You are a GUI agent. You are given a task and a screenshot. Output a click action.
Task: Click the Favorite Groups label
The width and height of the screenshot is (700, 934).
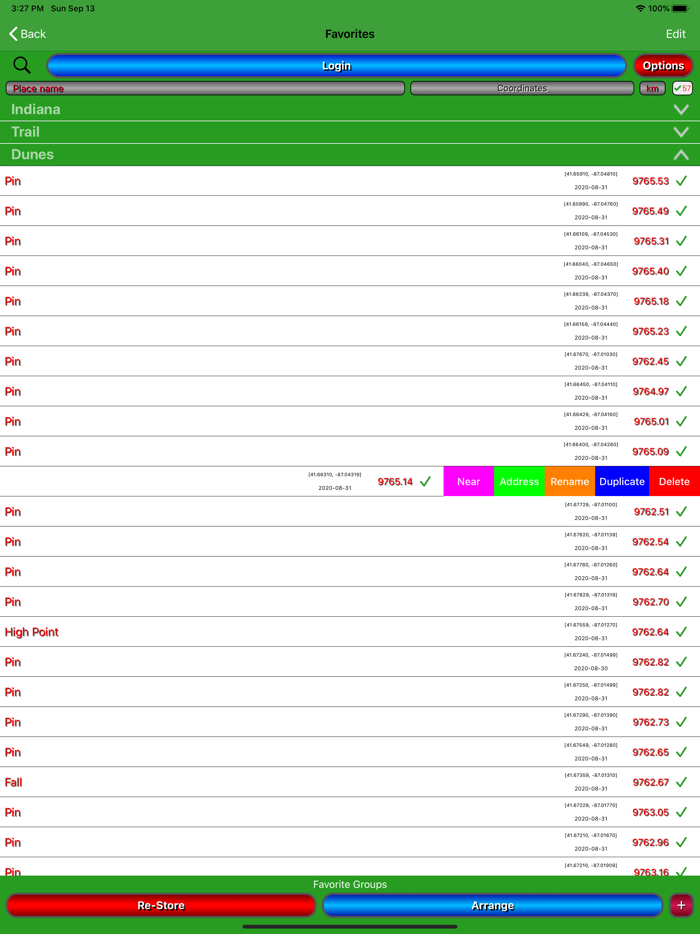(x=350, y=885)
